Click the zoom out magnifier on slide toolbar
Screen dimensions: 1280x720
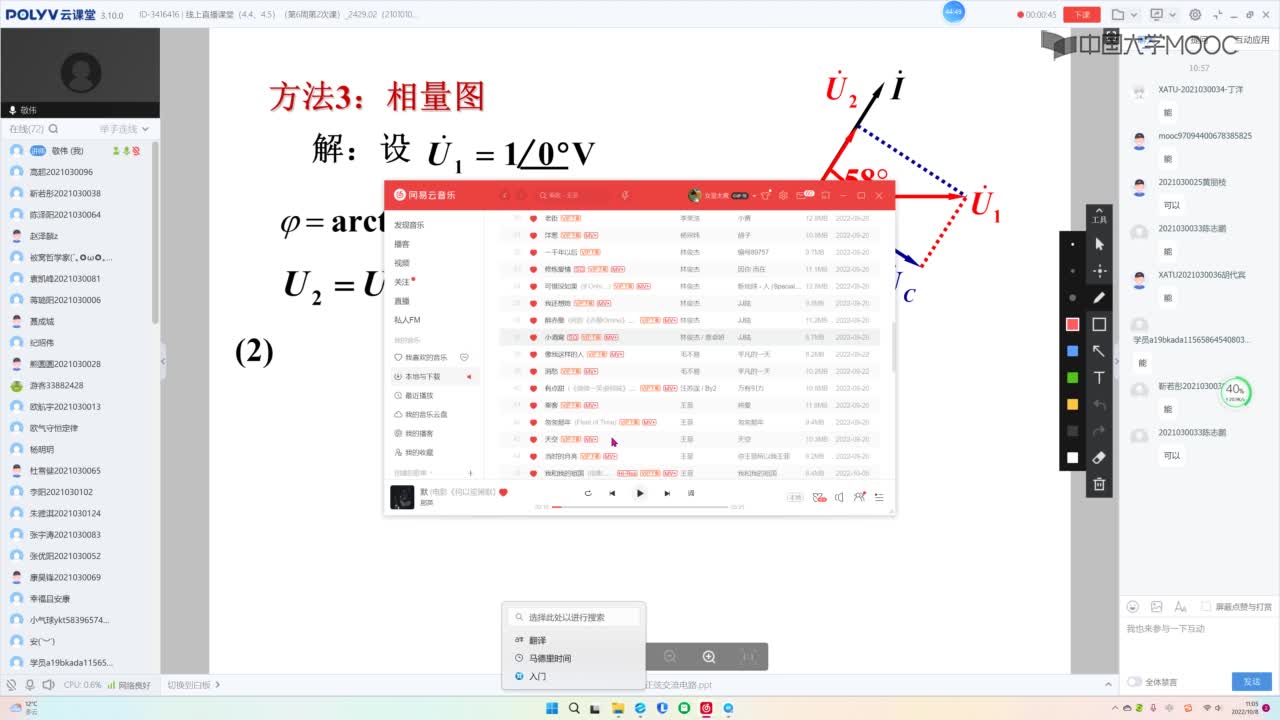[670, 656]
